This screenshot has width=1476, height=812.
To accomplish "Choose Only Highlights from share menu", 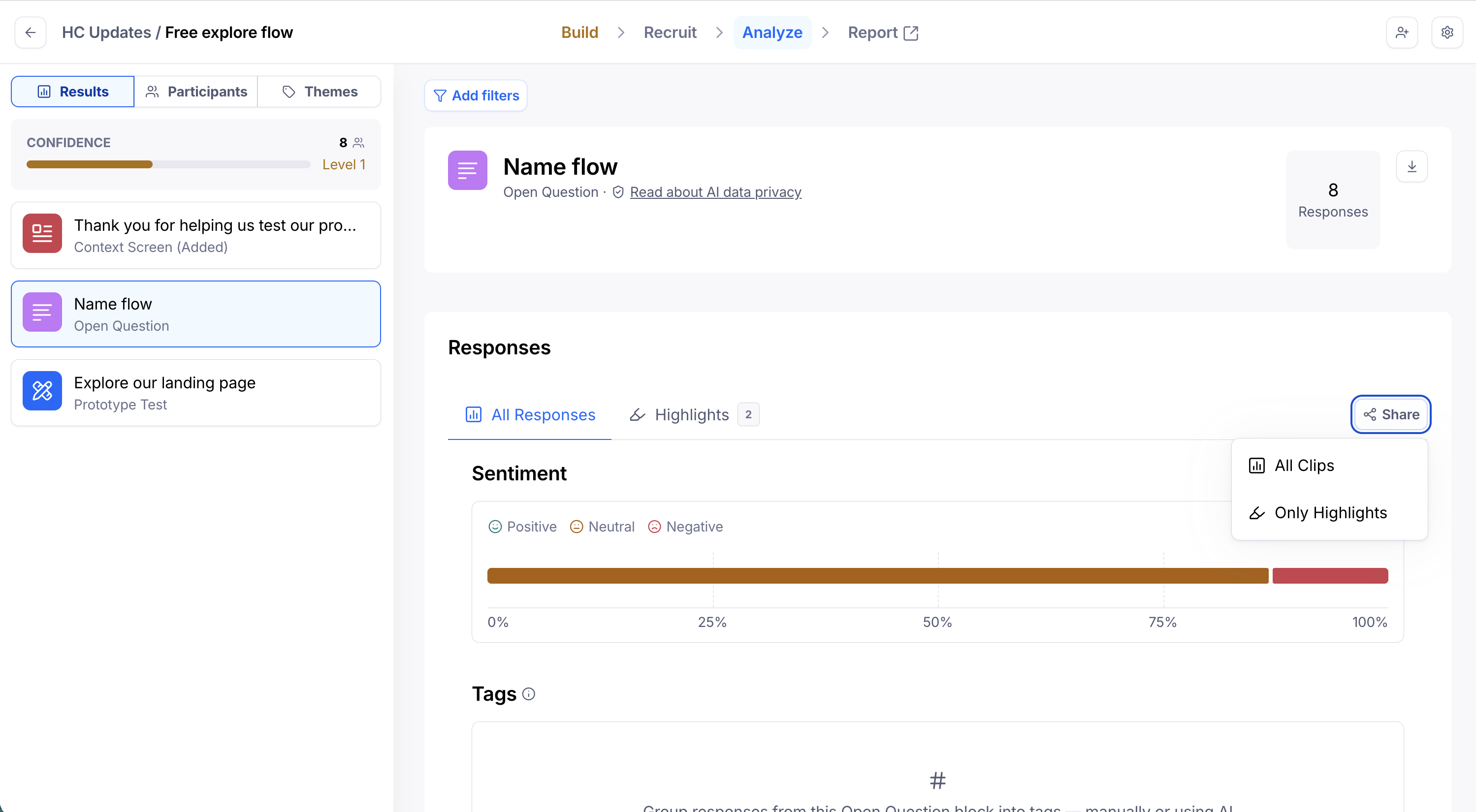I will click(1329, 512).
